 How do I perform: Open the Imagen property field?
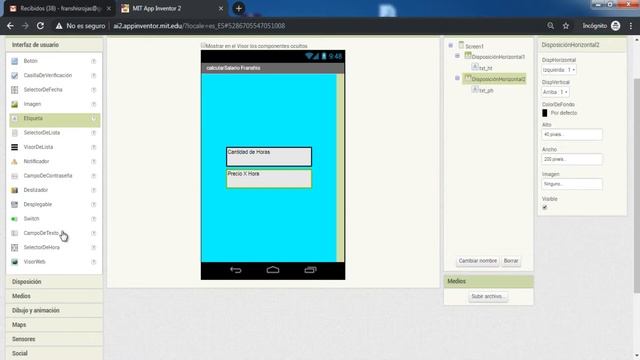point(572,184)
